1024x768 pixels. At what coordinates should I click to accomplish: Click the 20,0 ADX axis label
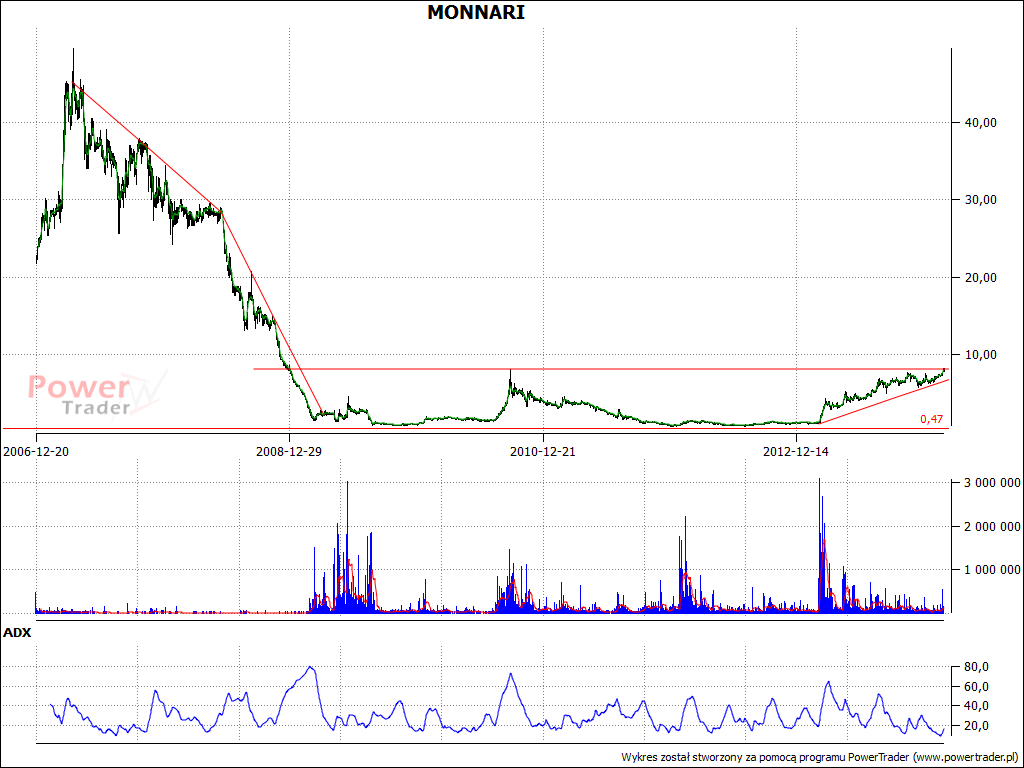tap(976, 726)
